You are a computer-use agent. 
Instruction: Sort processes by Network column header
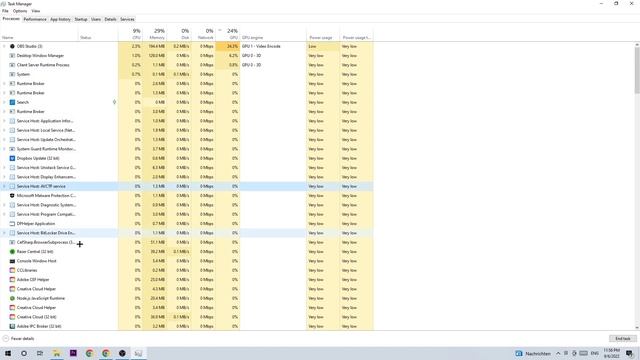pos(203,33)
